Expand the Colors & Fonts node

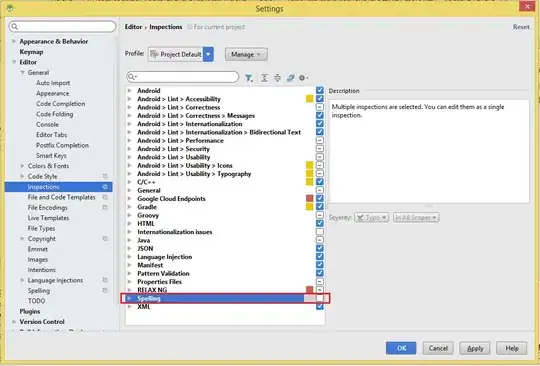(22, 166)
